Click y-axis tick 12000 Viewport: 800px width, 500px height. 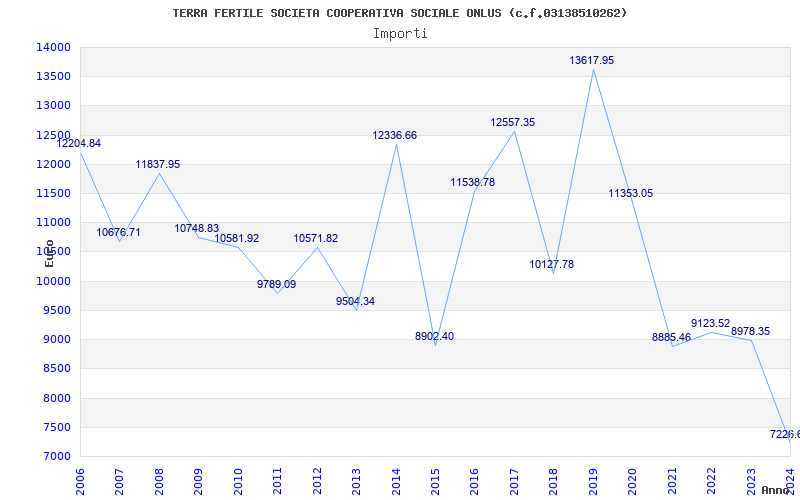pyautogui.click(x=53, y=164)
